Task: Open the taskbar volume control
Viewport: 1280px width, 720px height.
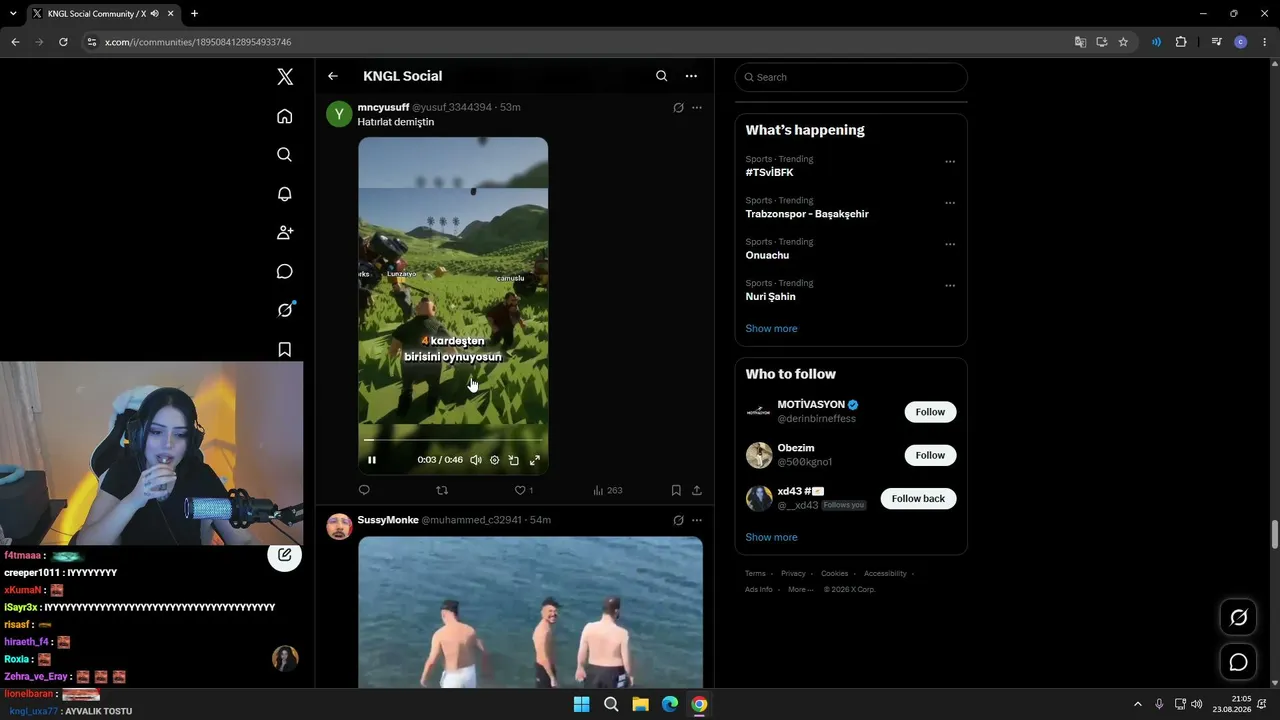Action: click(1197, 704)
